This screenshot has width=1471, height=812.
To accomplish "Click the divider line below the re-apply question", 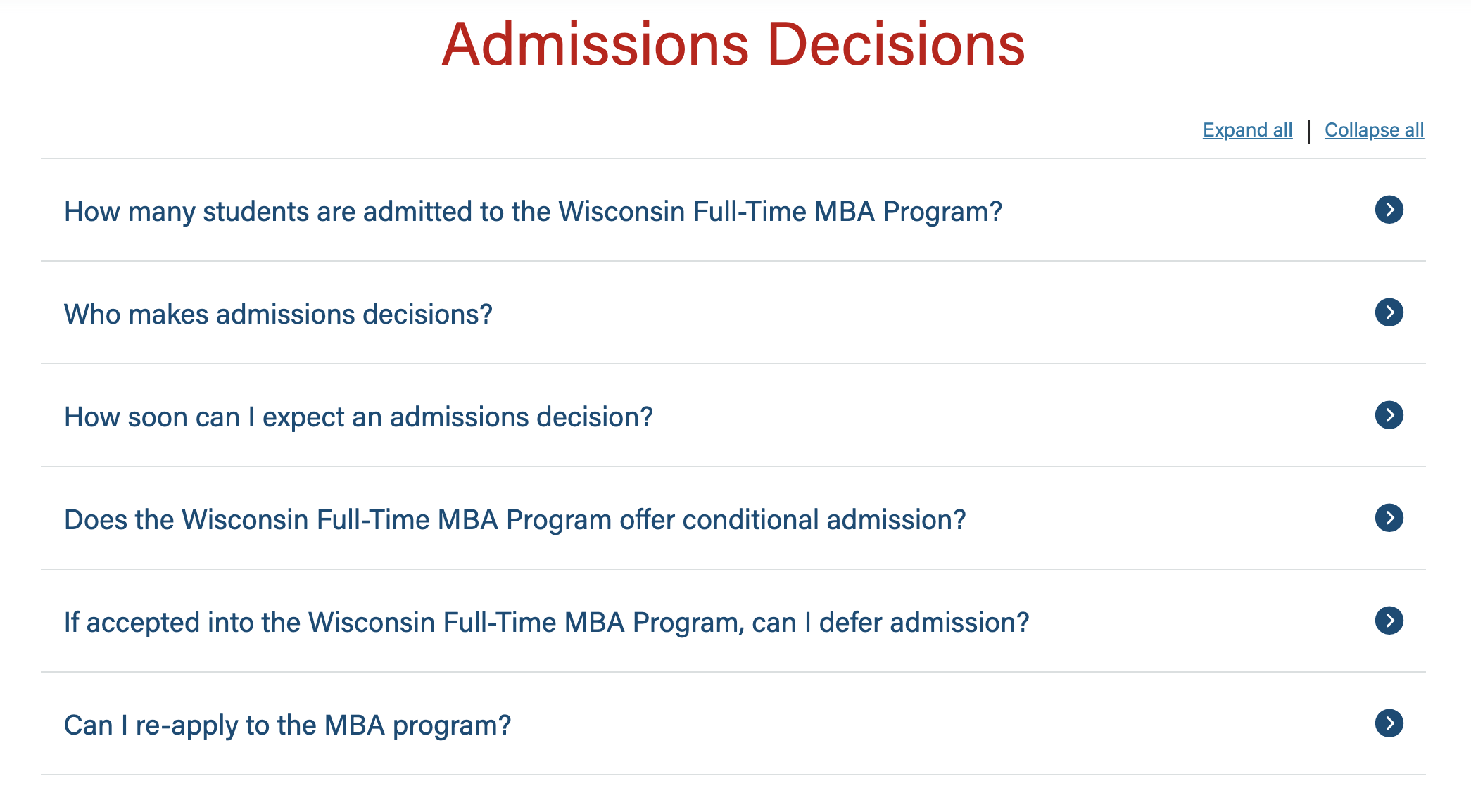I will pos(733,775).
